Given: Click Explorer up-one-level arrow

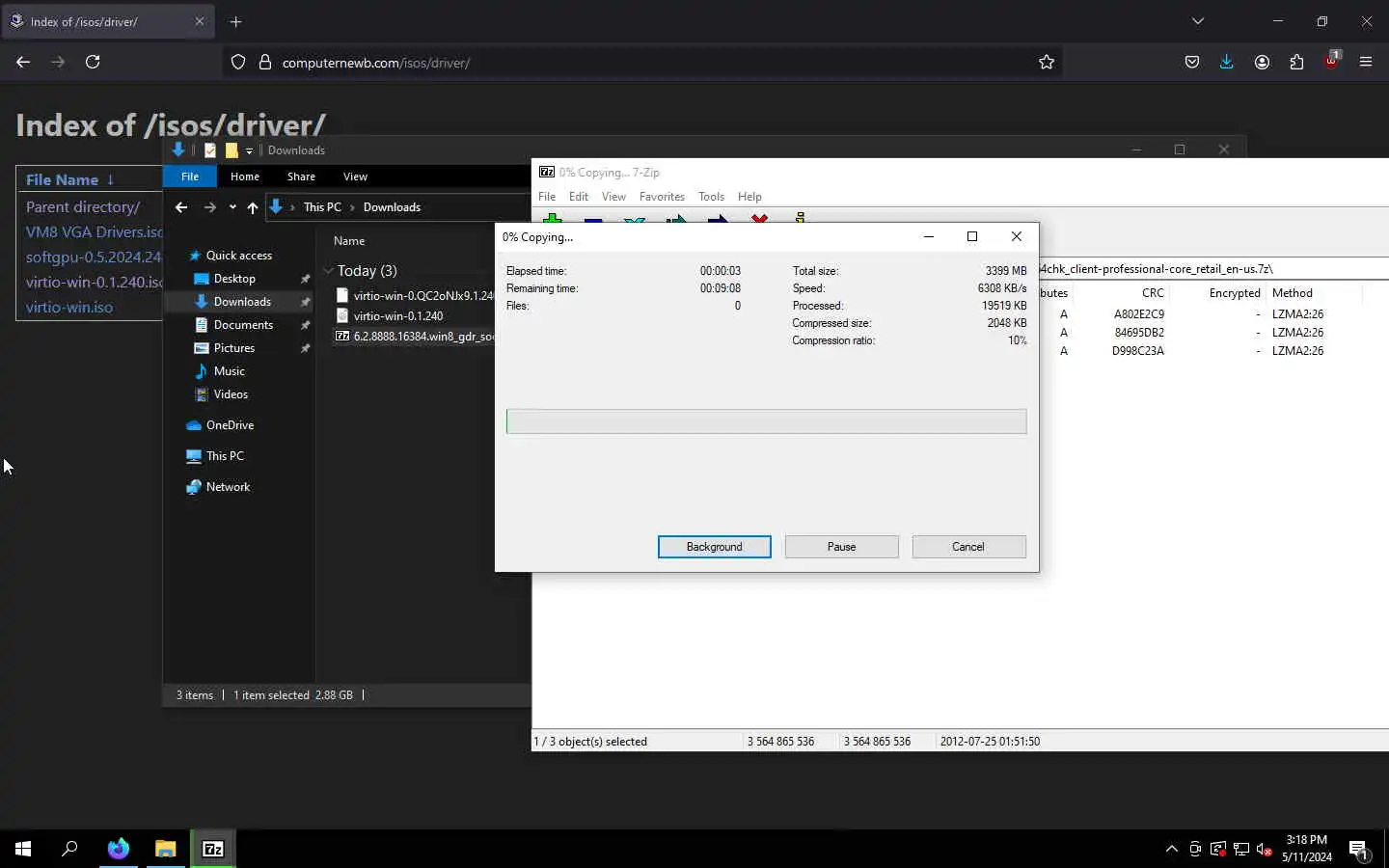Looking at the screenshot, I should pos(253,207).
